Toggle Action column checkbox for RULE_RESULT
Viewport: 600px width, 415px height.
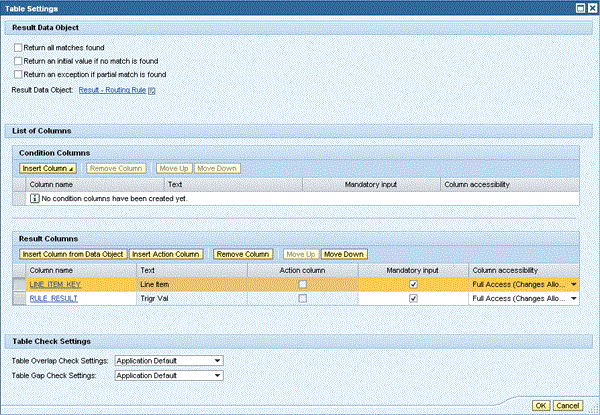[302, 298]
